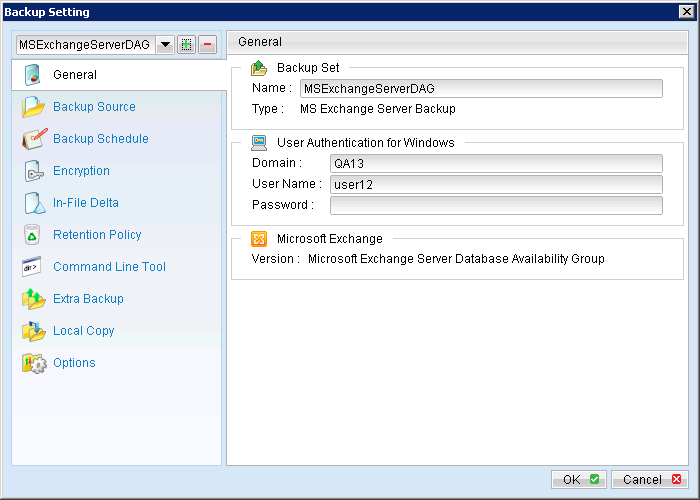The height and width of the screenshot is (500, 700).
Task: Open the Backup Source settings
Action: click(94, 107)
